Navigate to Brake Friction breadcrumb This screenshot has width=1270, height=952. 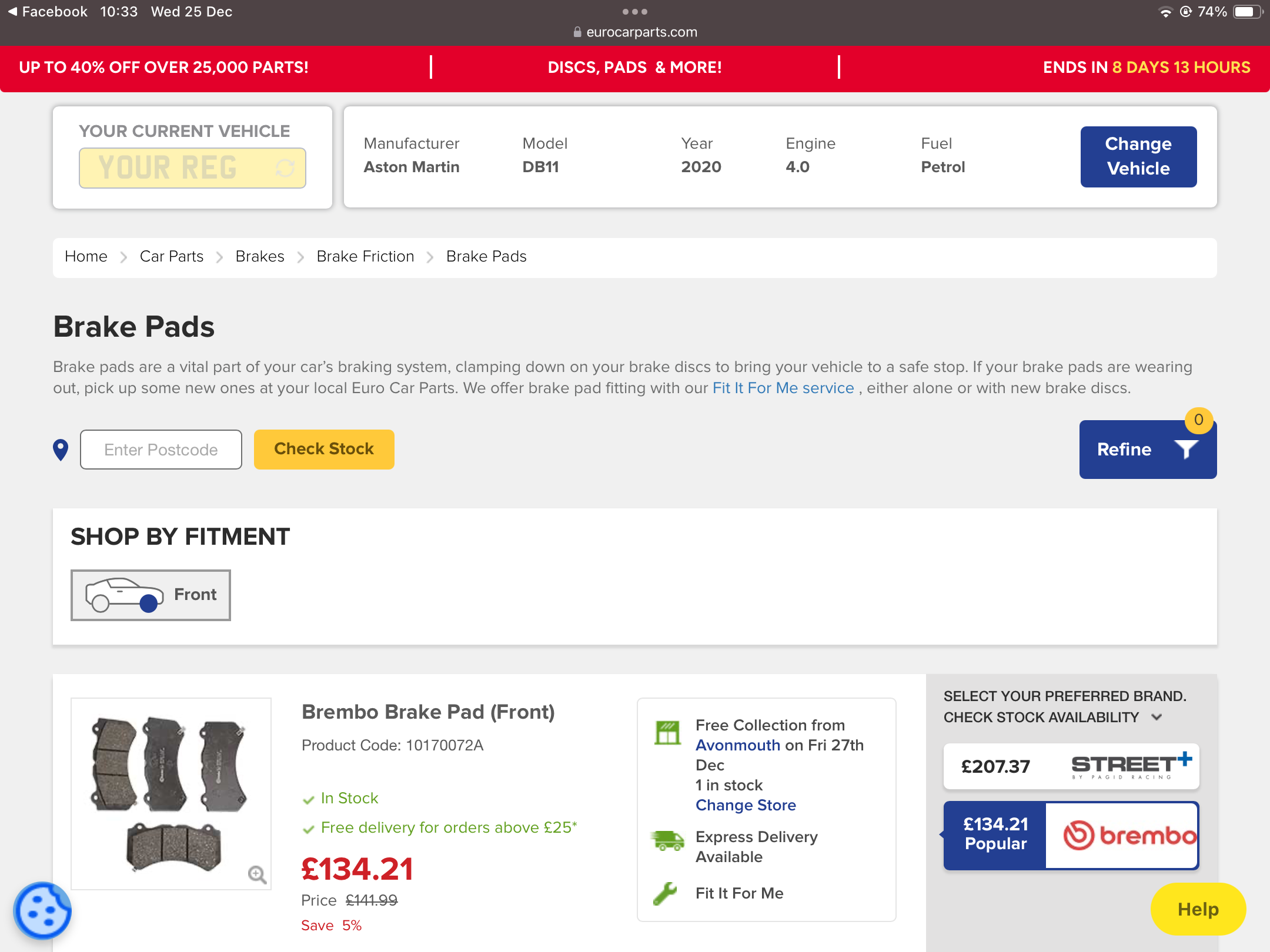pos(365,257)
